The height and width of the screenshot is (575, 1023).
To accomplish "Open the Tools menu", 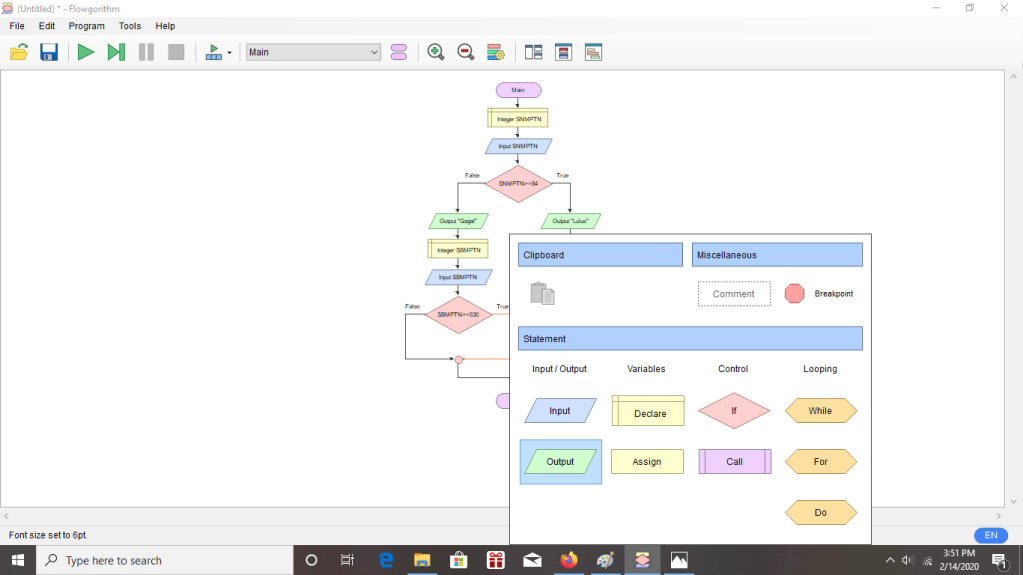I will [x=130, y=26].
